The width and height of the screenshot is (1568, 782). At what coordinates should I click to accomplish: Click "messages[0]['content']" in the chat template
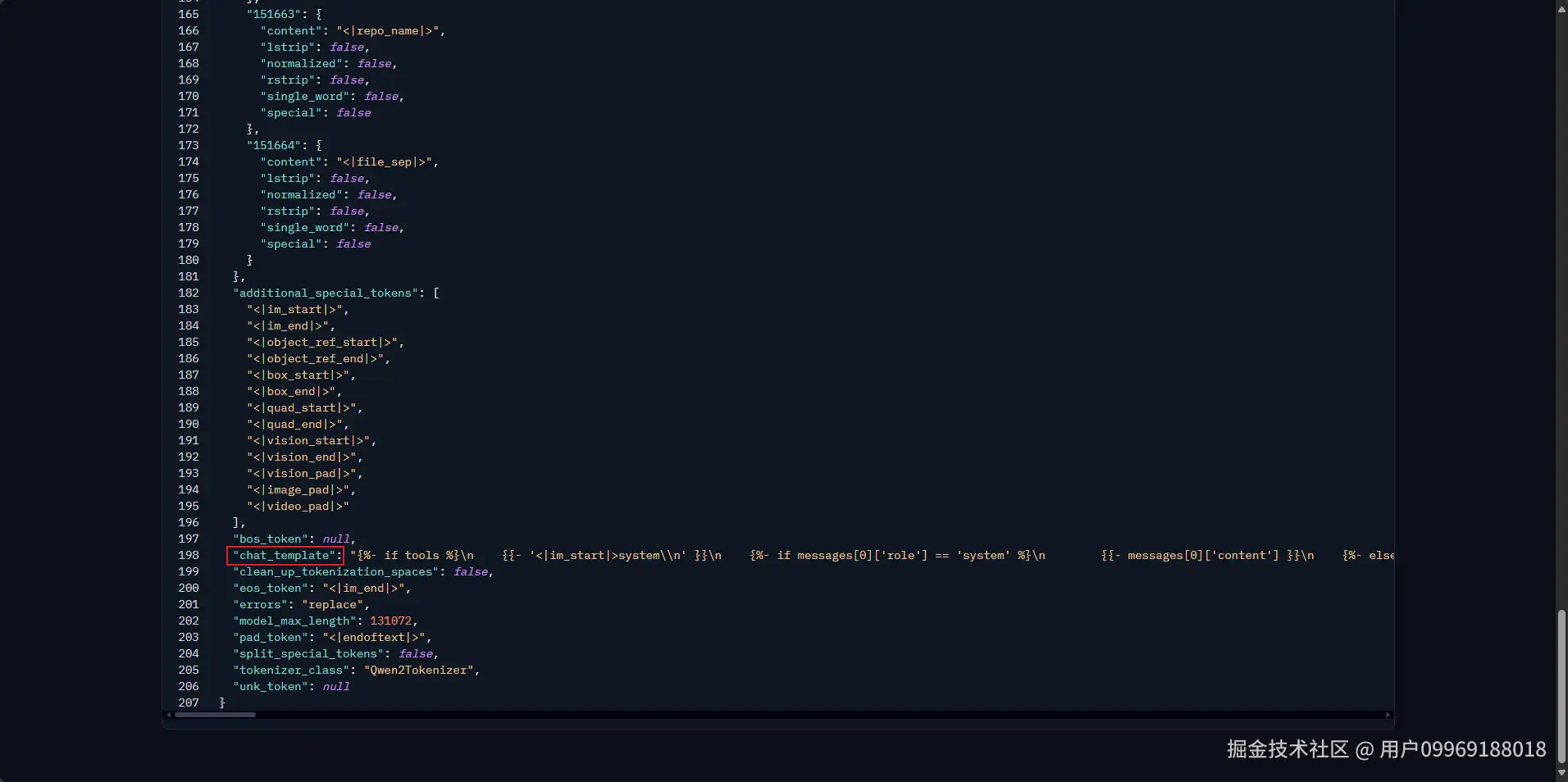tap(1203, 556)
